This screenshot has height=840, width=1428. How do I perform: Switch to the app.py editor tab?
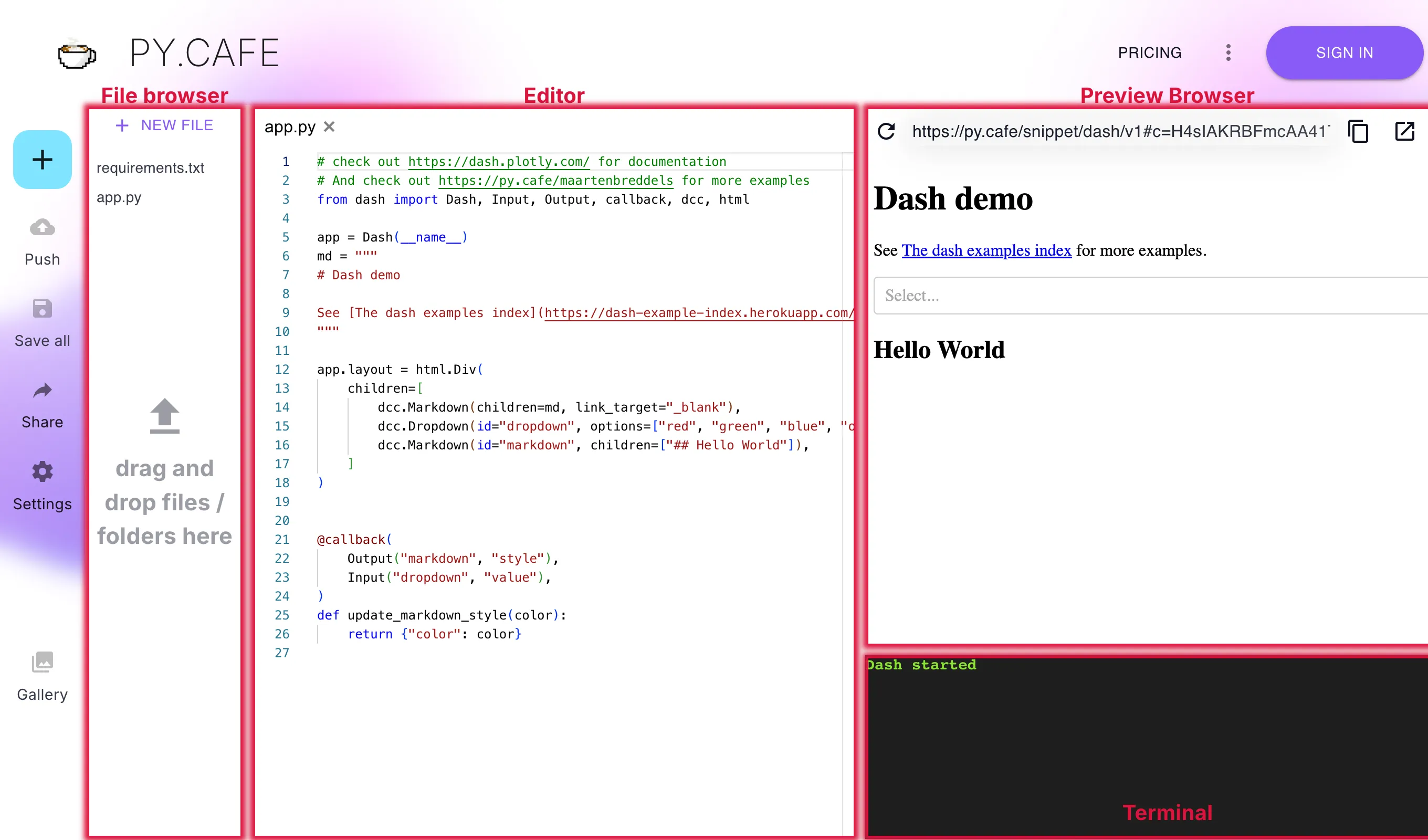point(290,127)
